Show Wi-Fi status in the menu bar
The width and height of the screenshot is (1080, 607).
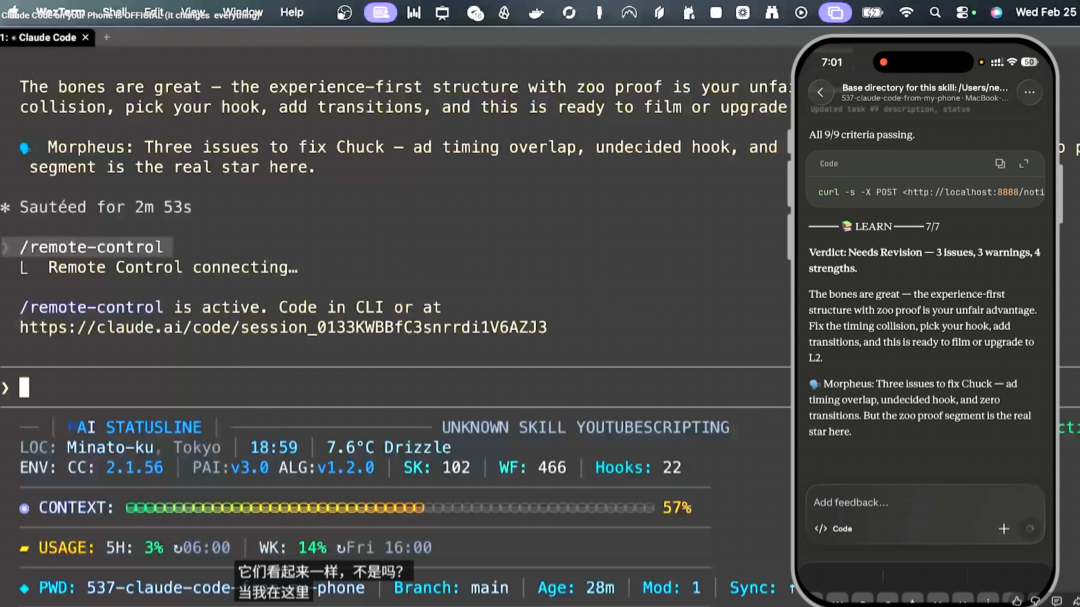[x=906, y=12]
